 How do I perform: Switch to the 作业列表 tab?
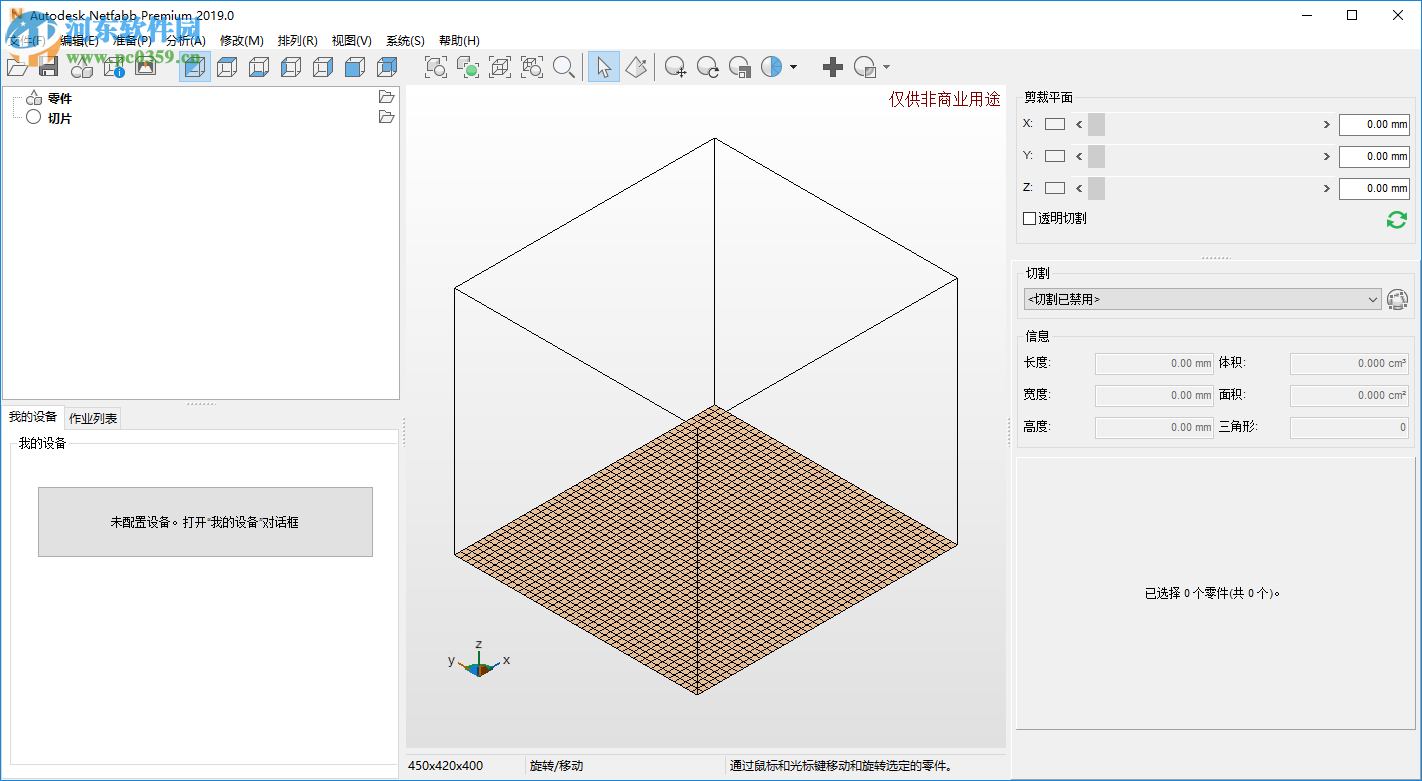(x=92, y=417)
